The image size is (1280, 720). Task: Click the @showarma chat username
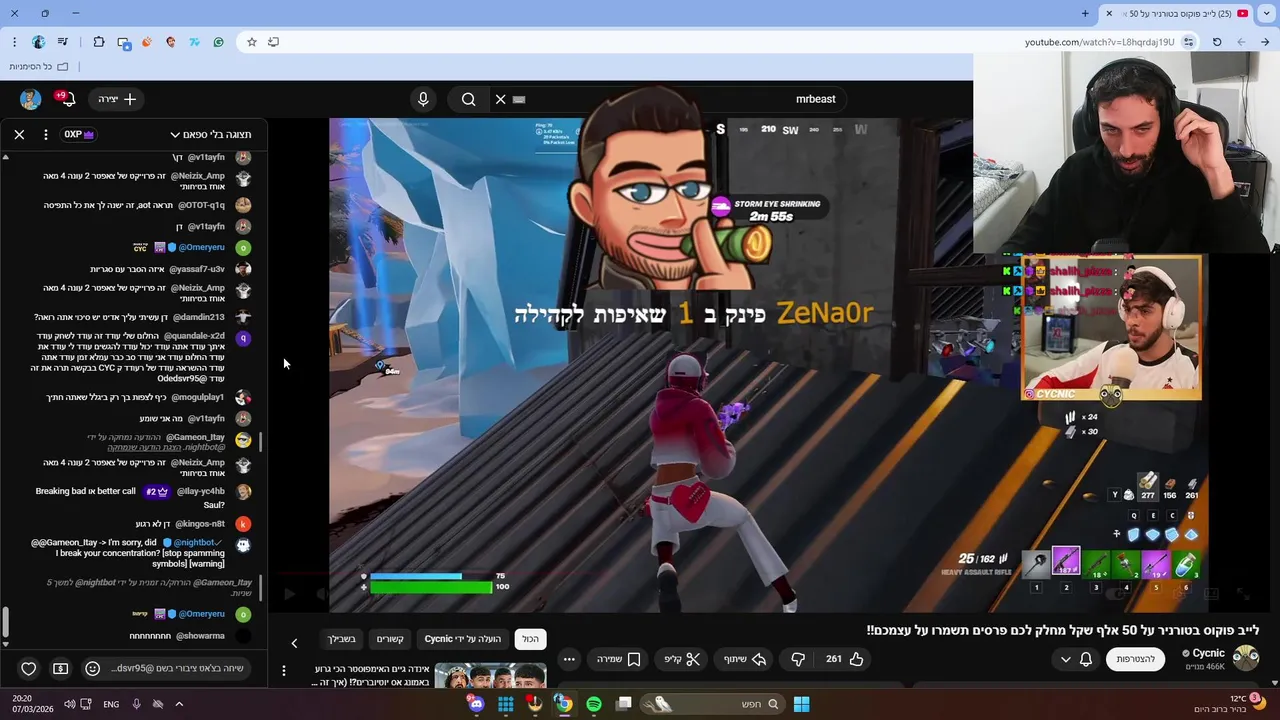point(200,636)
